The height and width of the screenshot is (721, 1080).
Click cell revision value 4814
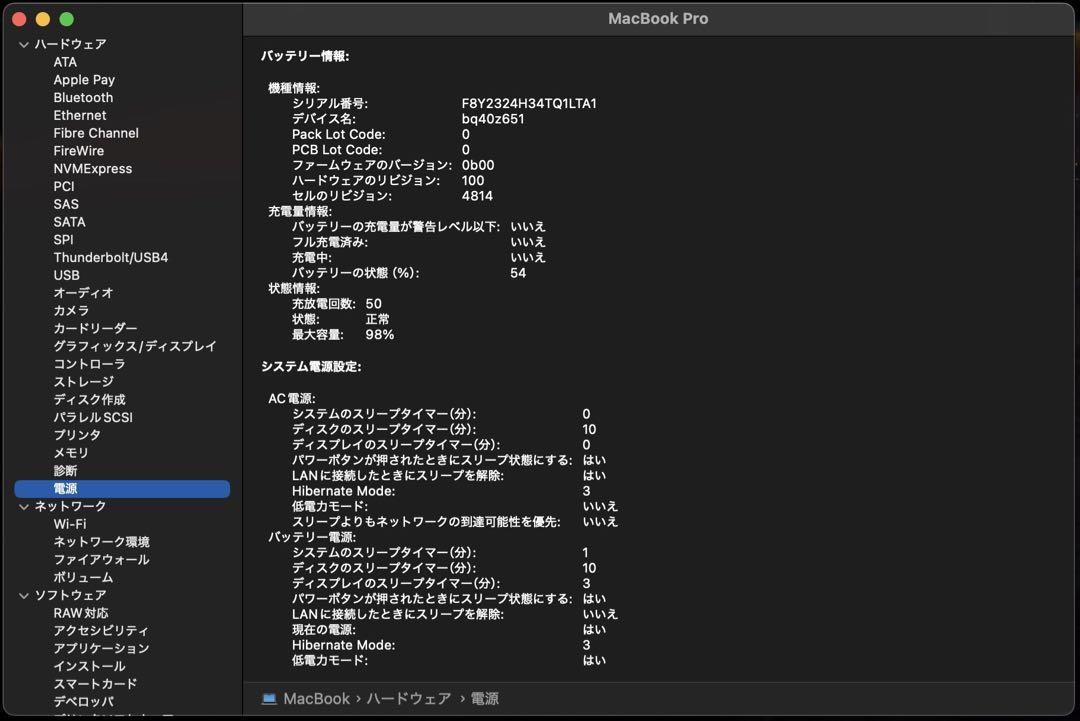[477, 196]
